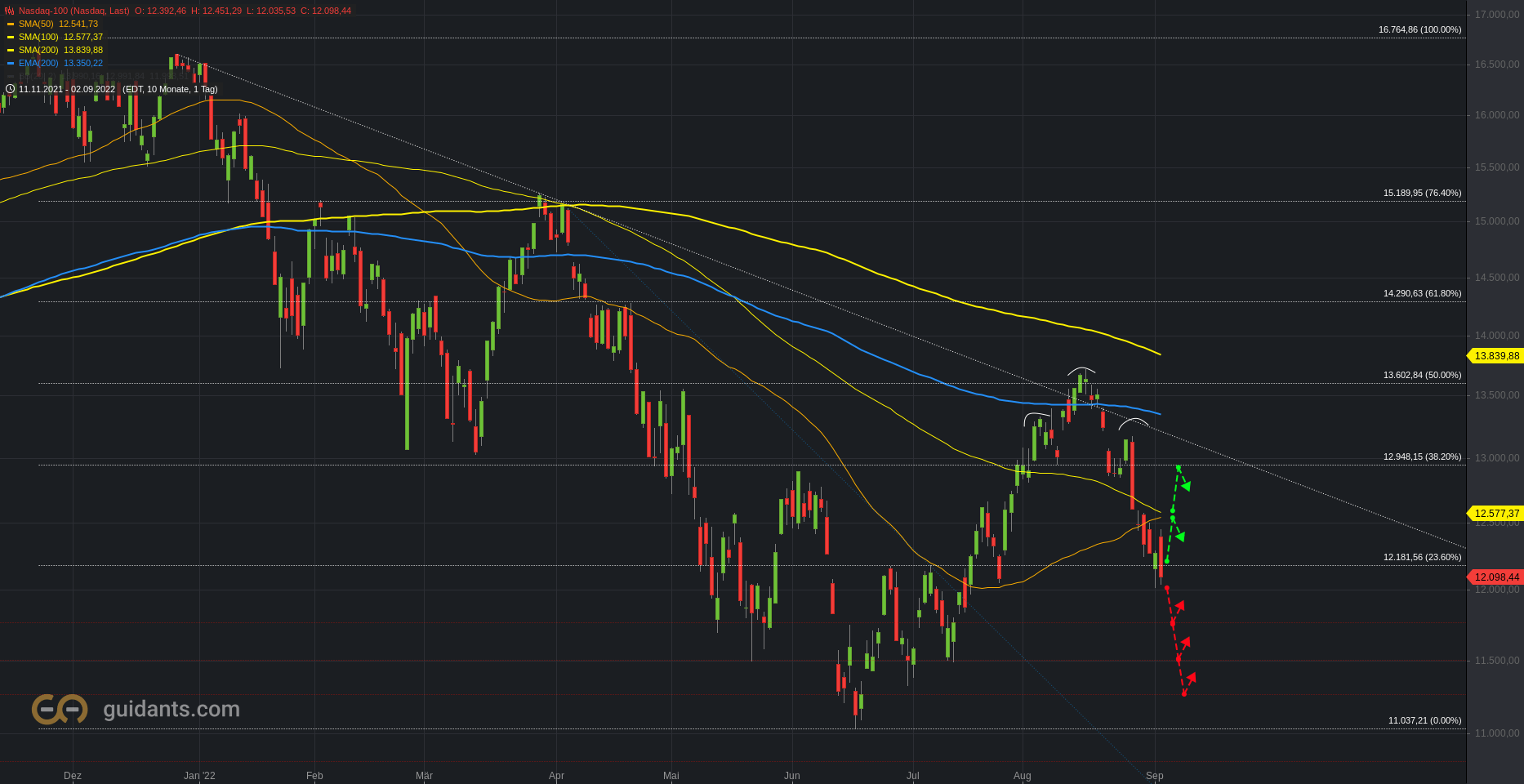Click the Aug label on the time axis
This screenshot has width=1524, height=784.
click(1022, 776)
